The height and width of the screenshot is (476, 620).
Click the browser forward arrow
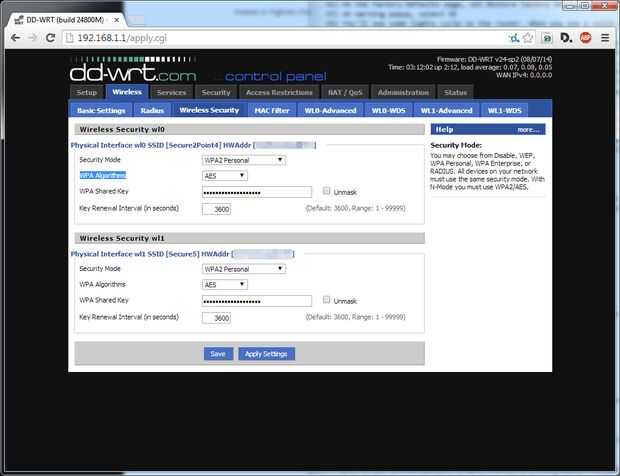pyautogui.click(x=33, y=38)
